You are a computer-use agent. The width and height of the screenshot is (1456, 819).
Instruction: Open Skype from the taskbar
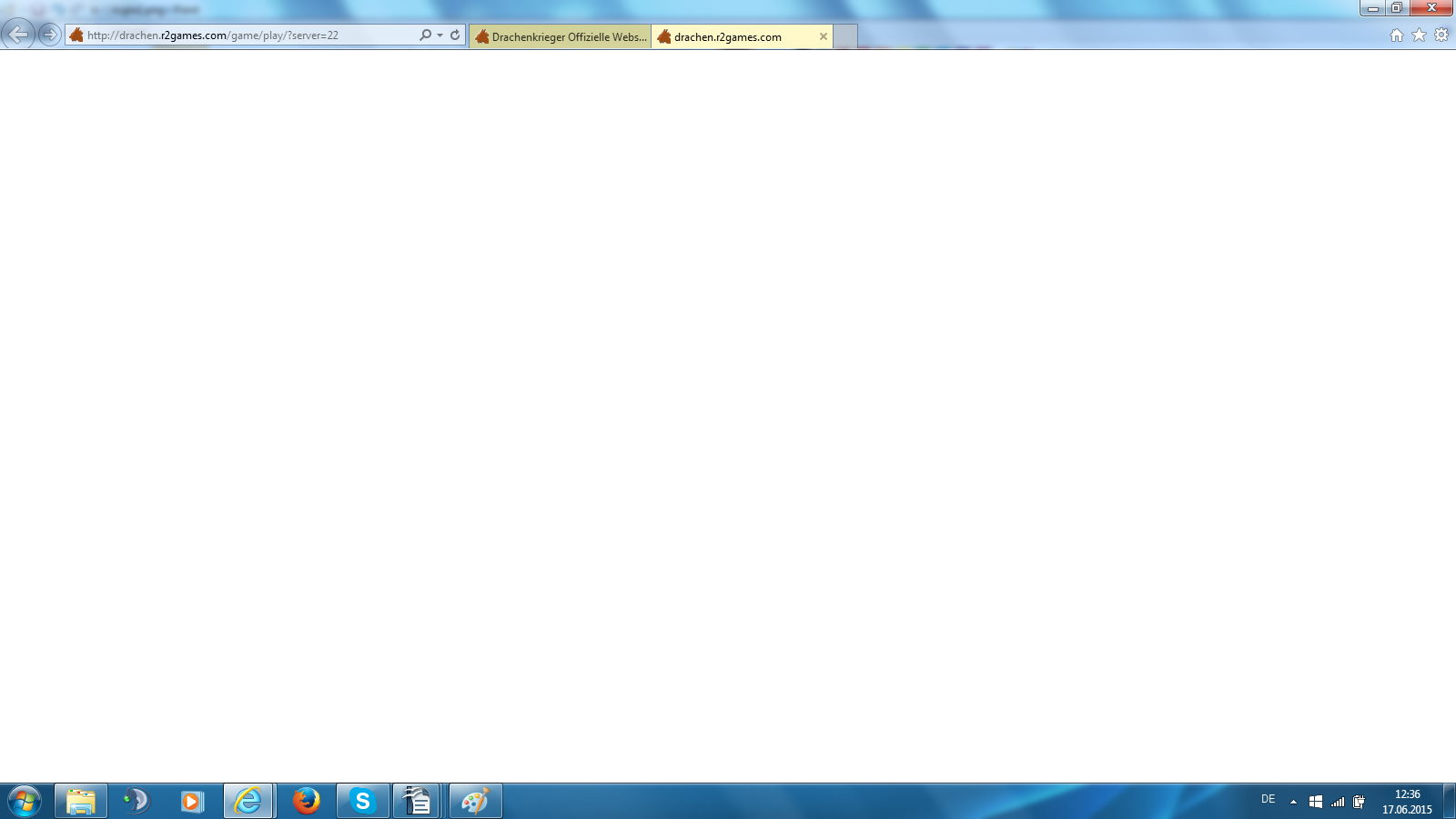coord(363,801)
